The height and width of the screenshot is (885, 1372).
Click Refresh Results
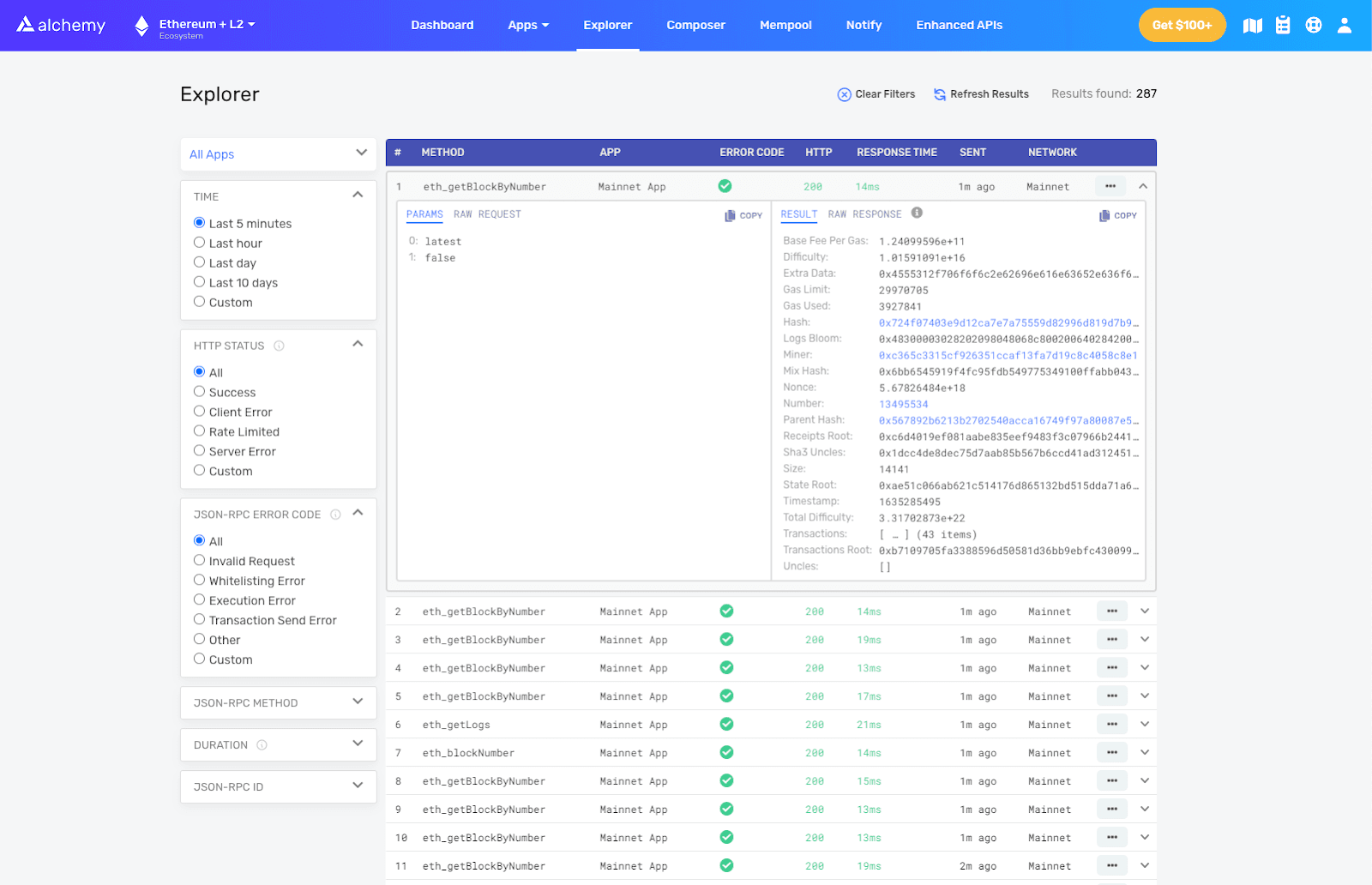(980, 94)
